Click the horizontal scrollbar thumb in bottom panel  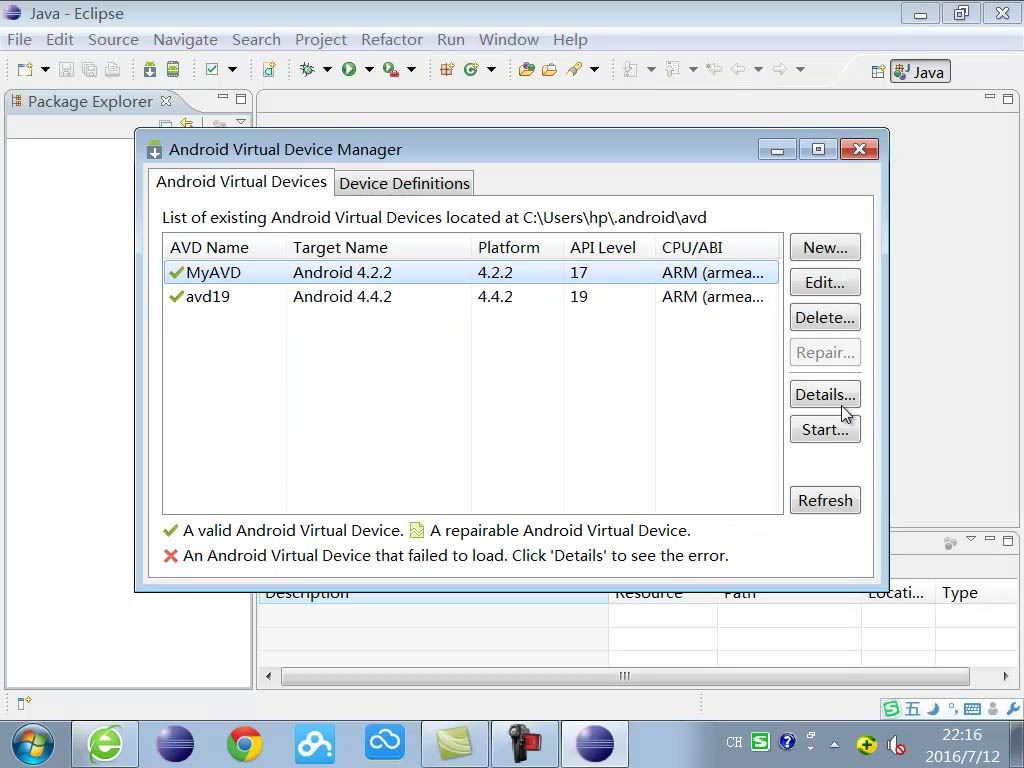click(624, 676)
